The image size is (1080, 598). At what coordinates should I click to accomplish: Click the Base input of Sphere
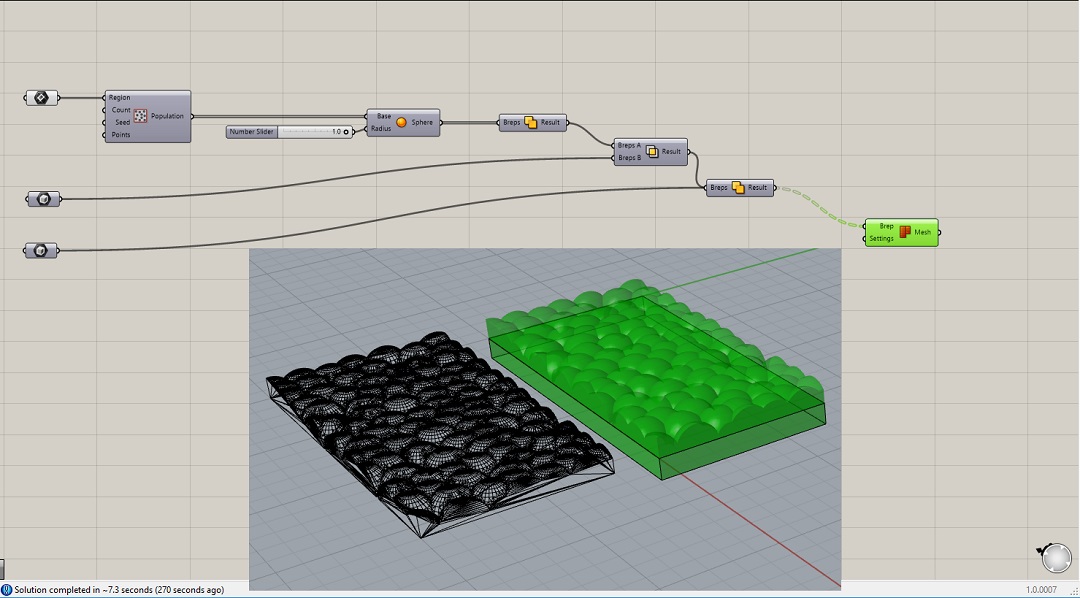[x=384, y=116]
